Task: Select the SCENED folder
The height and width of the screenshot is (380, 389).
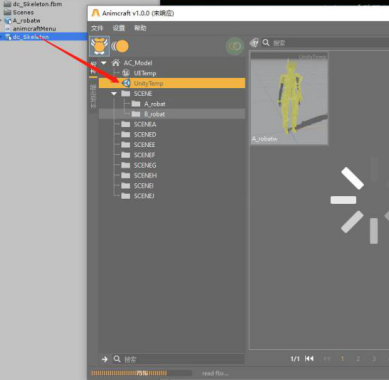Action: (145, 135)
